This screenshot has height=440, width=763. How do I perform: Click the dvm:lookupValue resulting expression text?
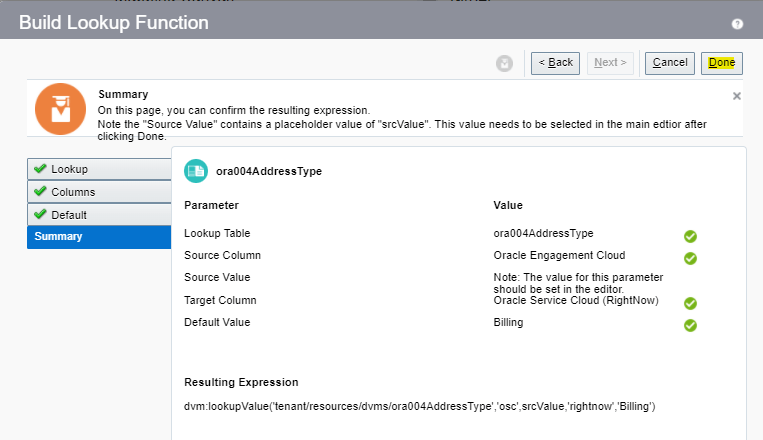pos(419,406)
